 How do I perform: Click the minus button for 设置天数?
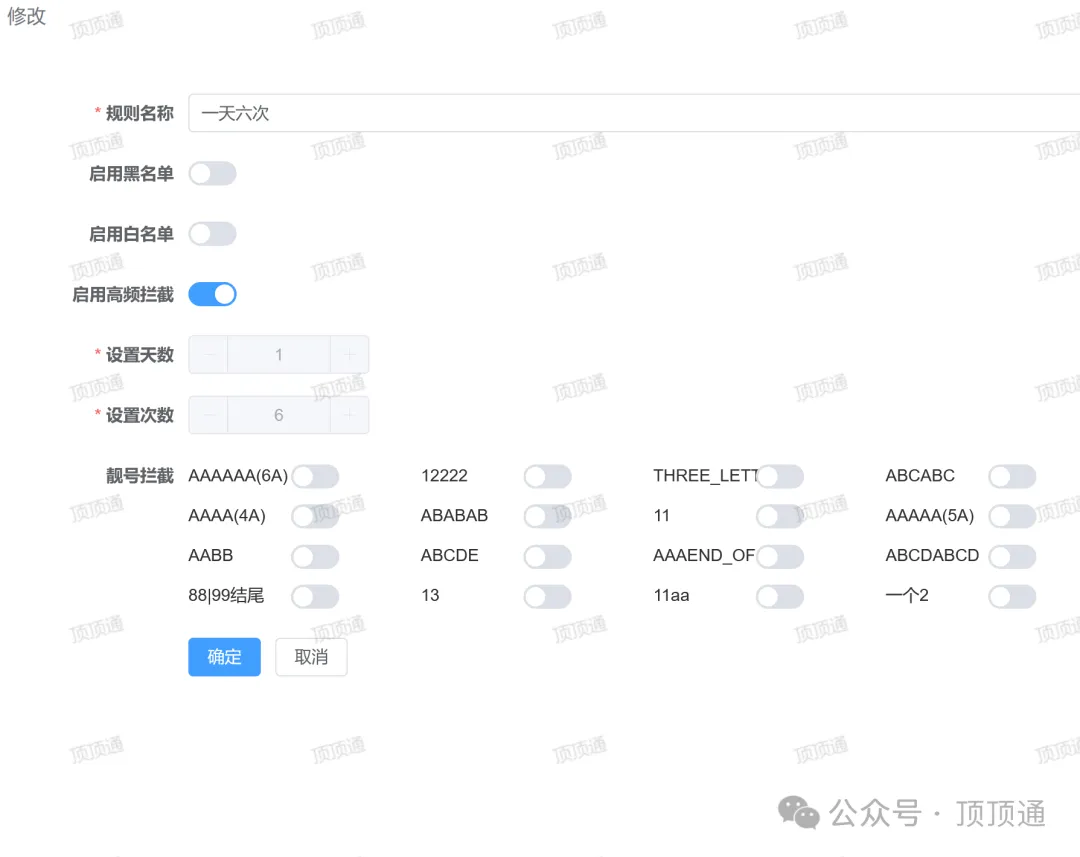point(207,354)
